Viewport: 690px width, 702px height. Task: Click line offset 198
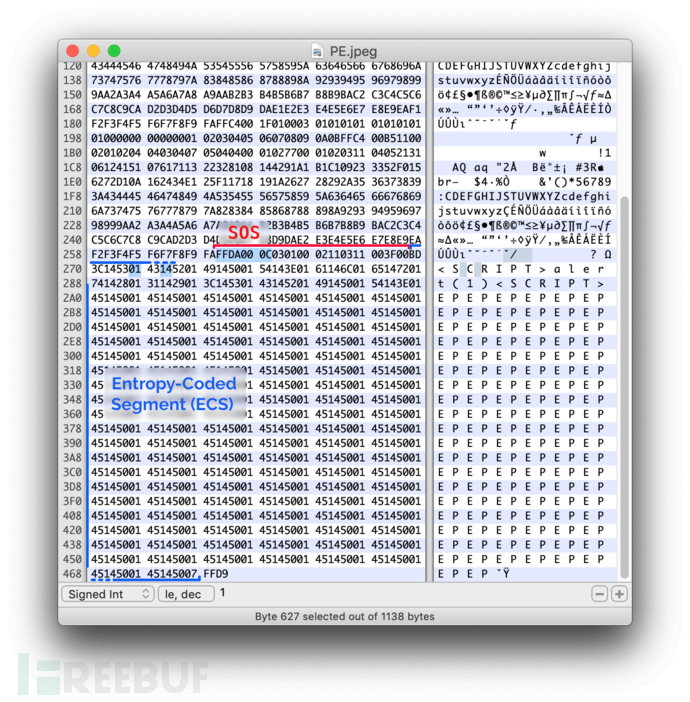point(72,138)
